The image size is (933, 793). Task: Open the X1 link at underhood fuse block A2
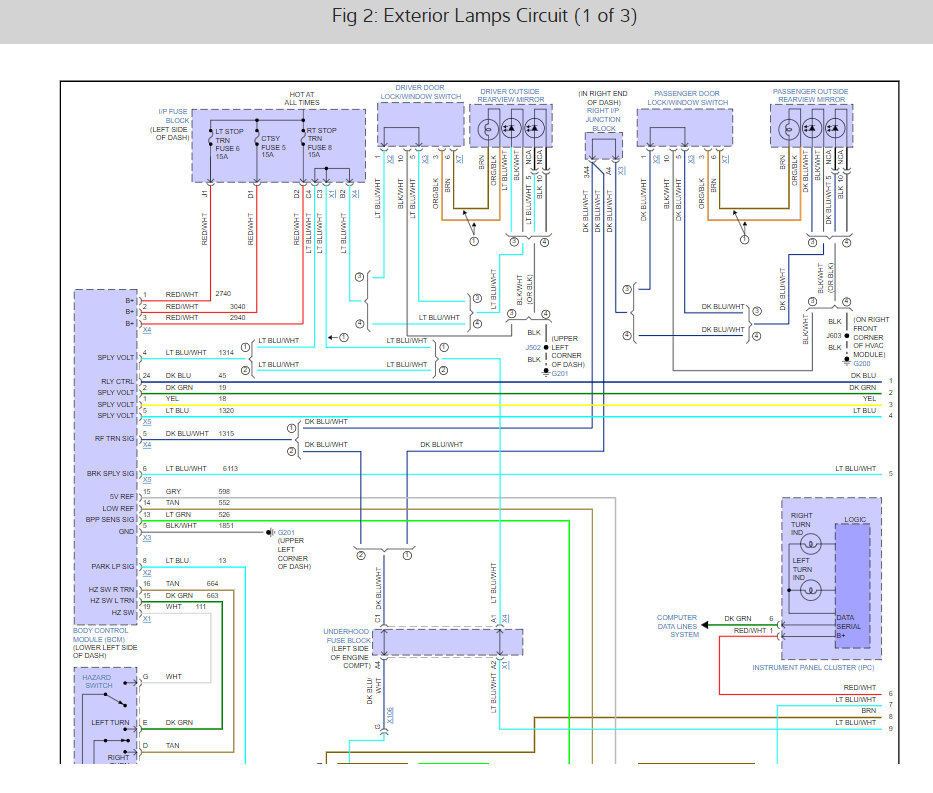click(x=505, y=665)
